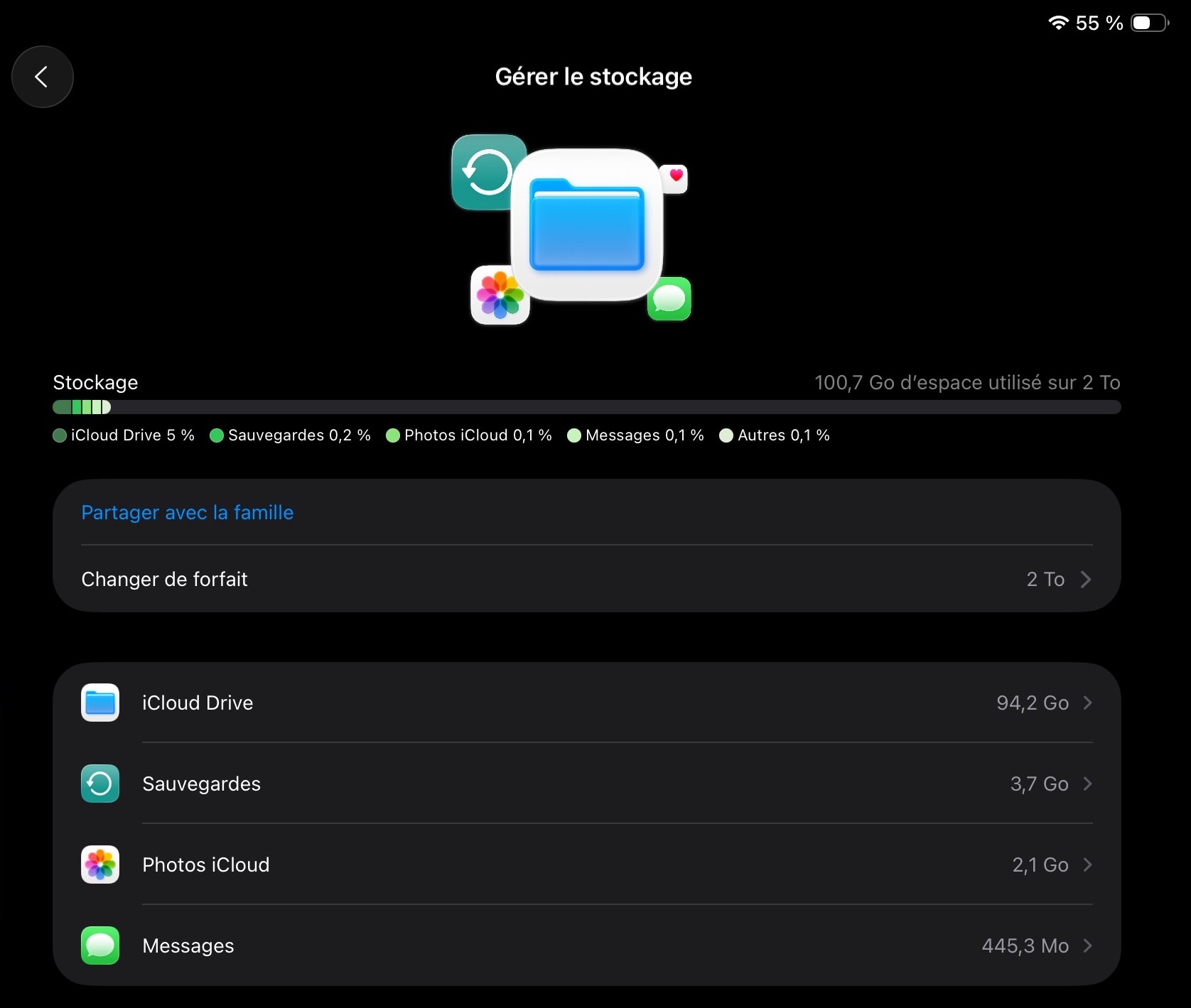Open Messages storage details chevron
The height and width of the screenshot is (1008, 1191).
pyautogui.click(x=1087, y=945)
